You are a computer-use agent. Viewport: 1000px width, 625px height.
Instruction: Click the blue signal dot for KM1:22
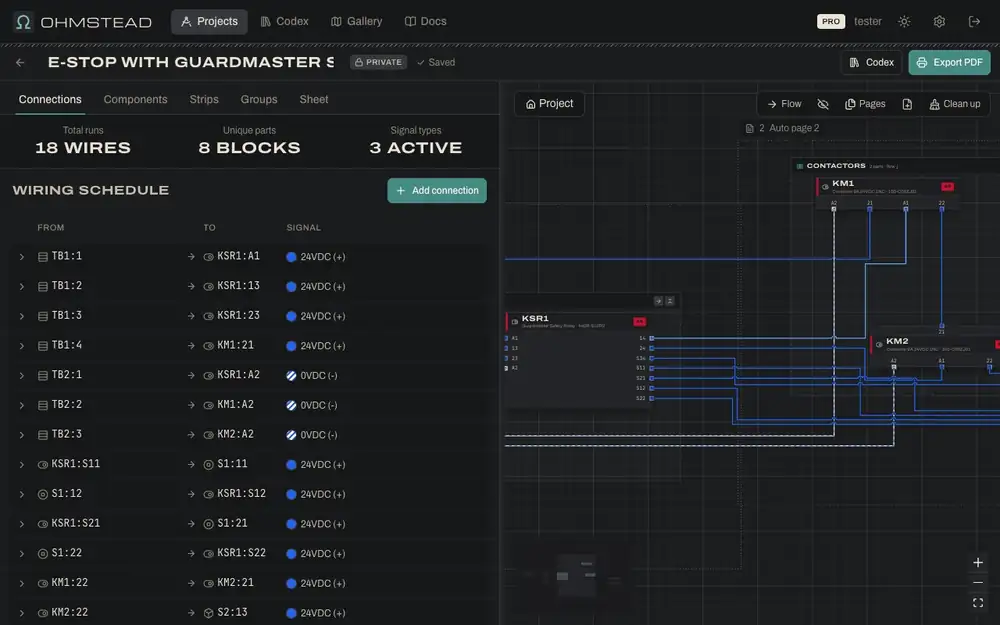tap(291, 584)
